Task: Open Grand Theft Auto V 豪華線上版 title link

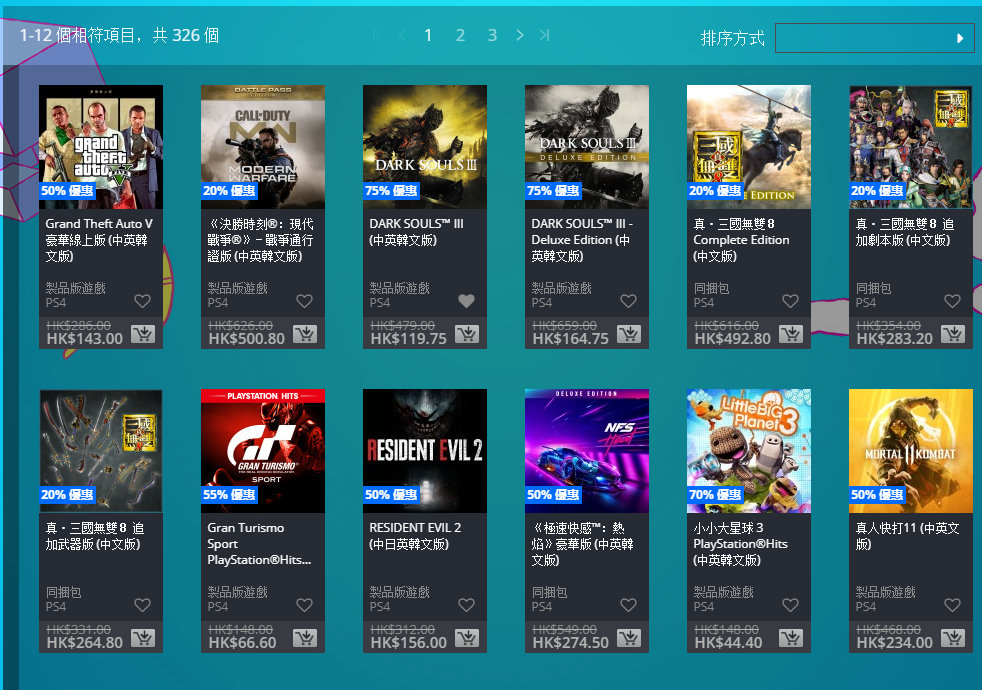Action: coord(99,240)
